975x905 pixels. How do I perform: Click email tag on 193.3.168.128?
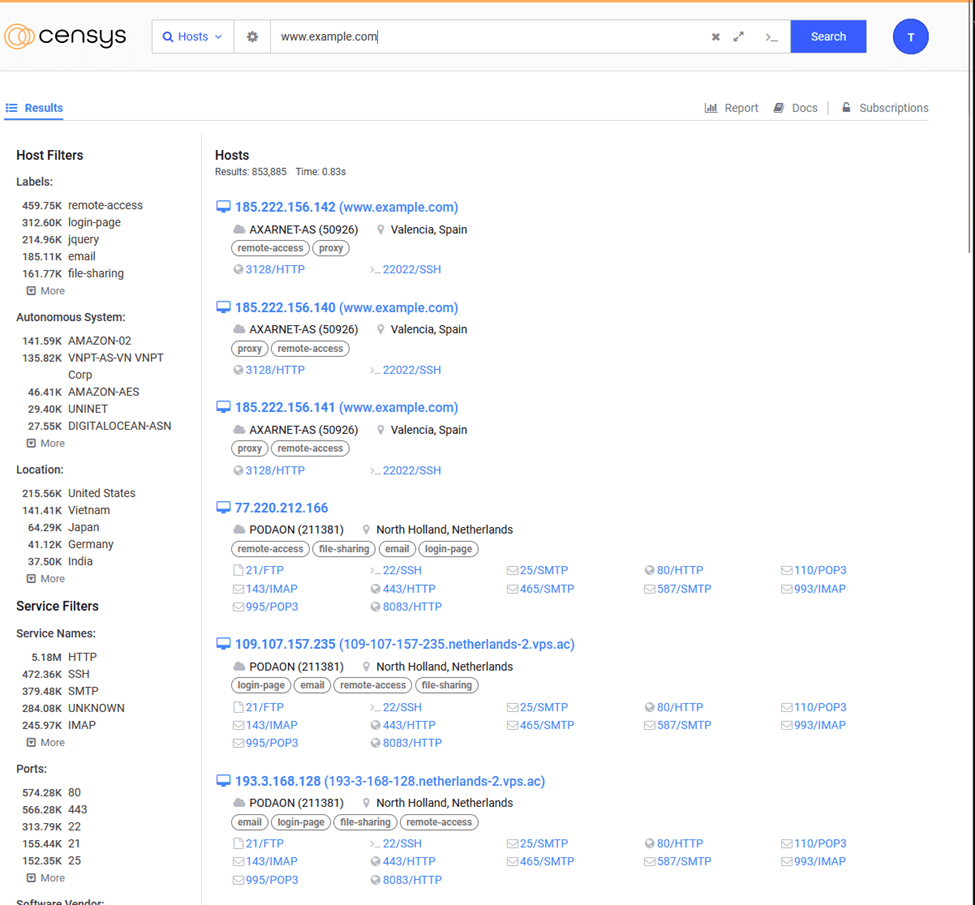tap(249, 822)
